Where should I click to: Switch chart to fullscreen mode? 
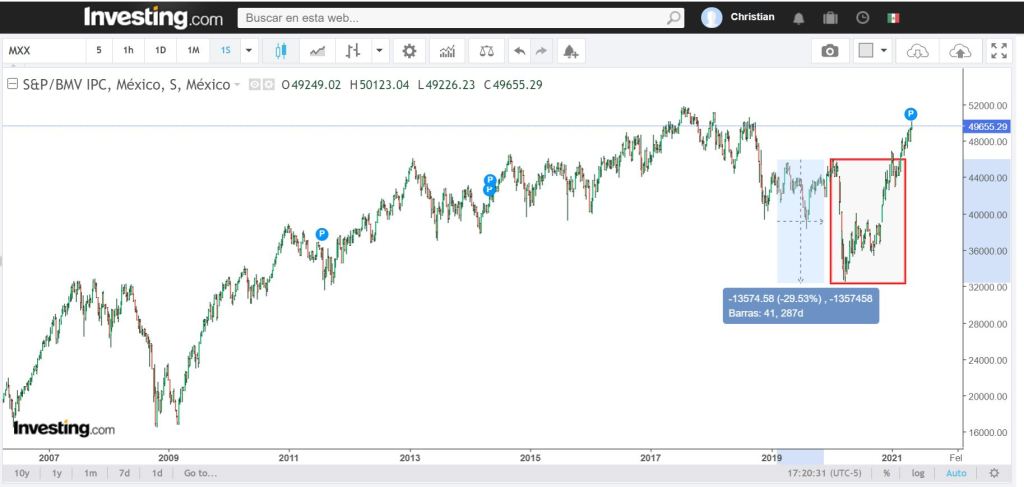tap(998, 51)
